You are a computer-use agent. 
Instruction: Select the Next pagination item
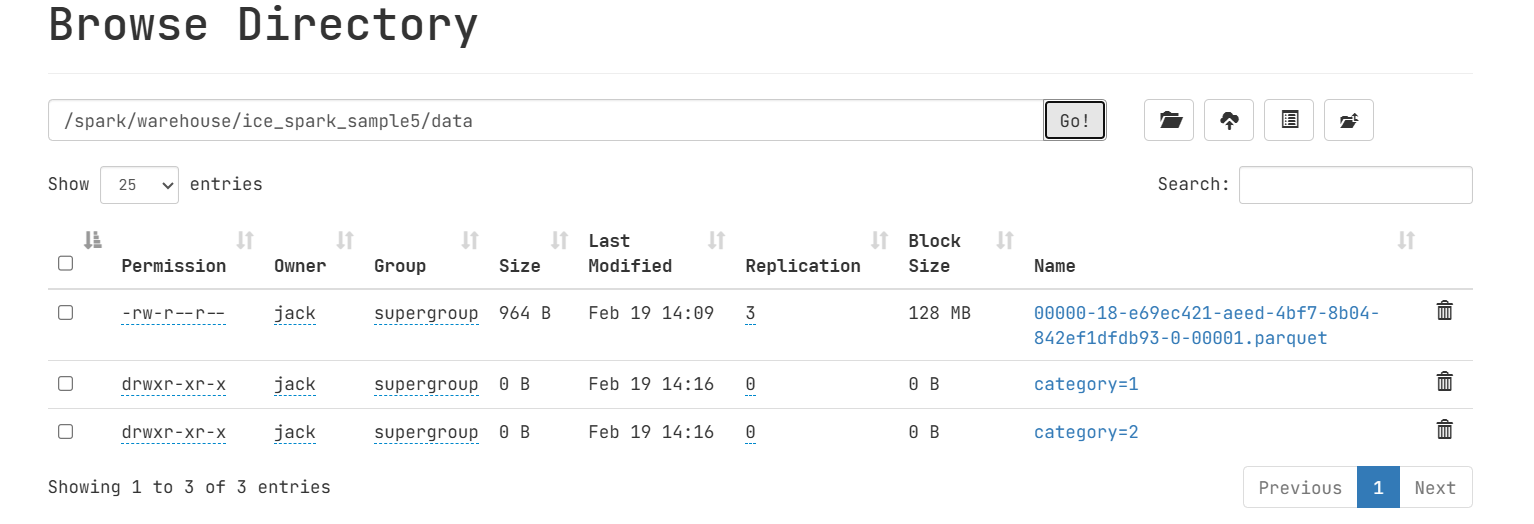point(1435,487)
